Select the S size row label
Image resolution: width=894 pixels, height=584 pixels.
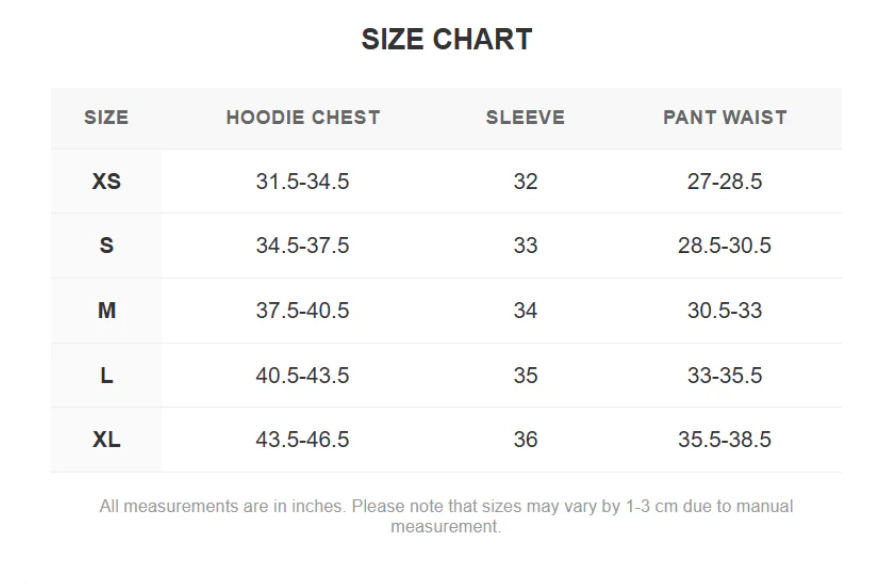106,246
